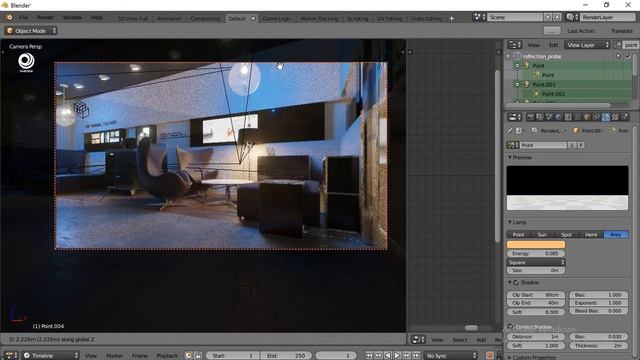Switch to the Motion Tracking workspace tab

(319, 19)
